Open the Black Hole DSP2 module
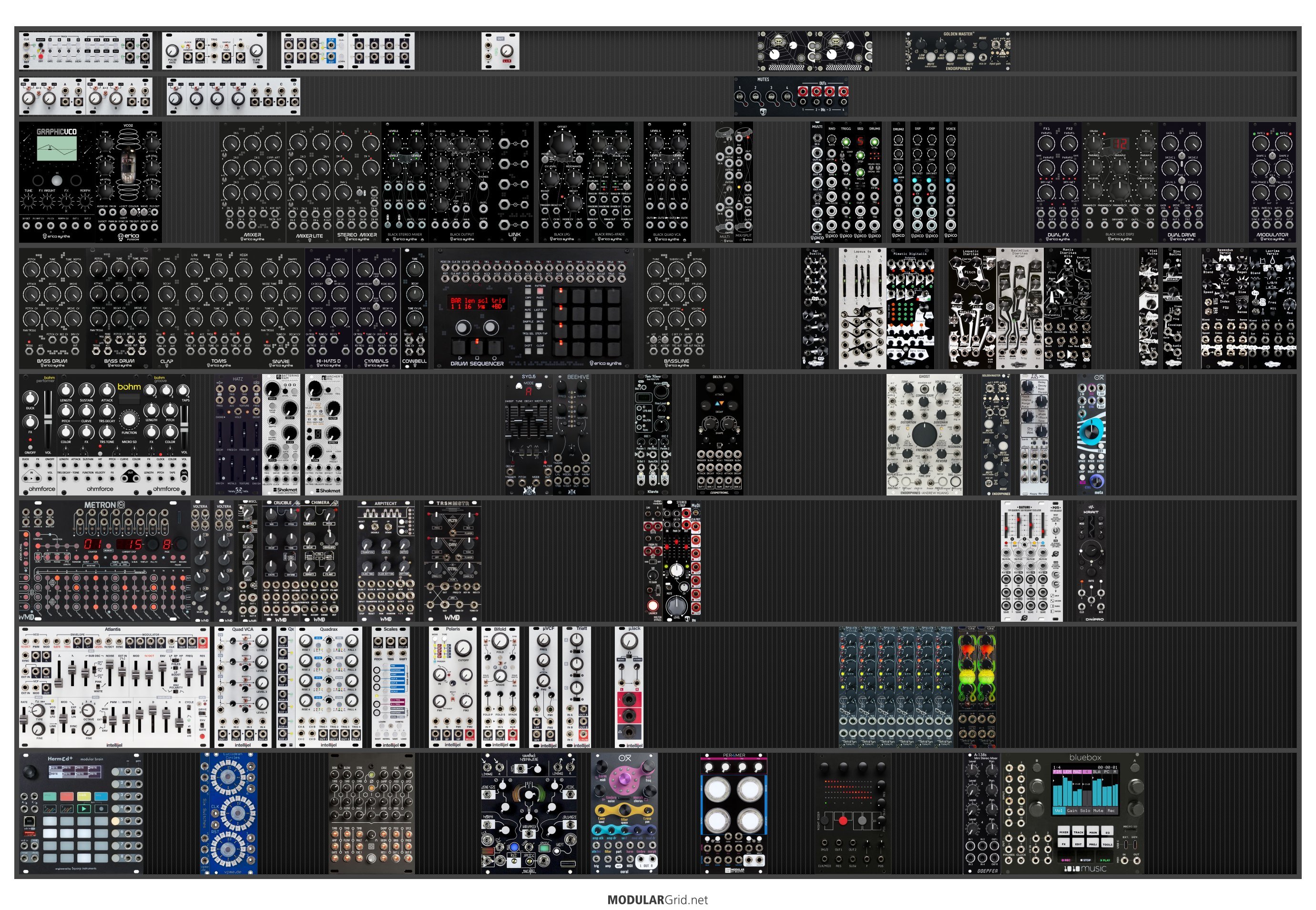The width and height of the screenshot is (1316, 910). [1121, 182]
